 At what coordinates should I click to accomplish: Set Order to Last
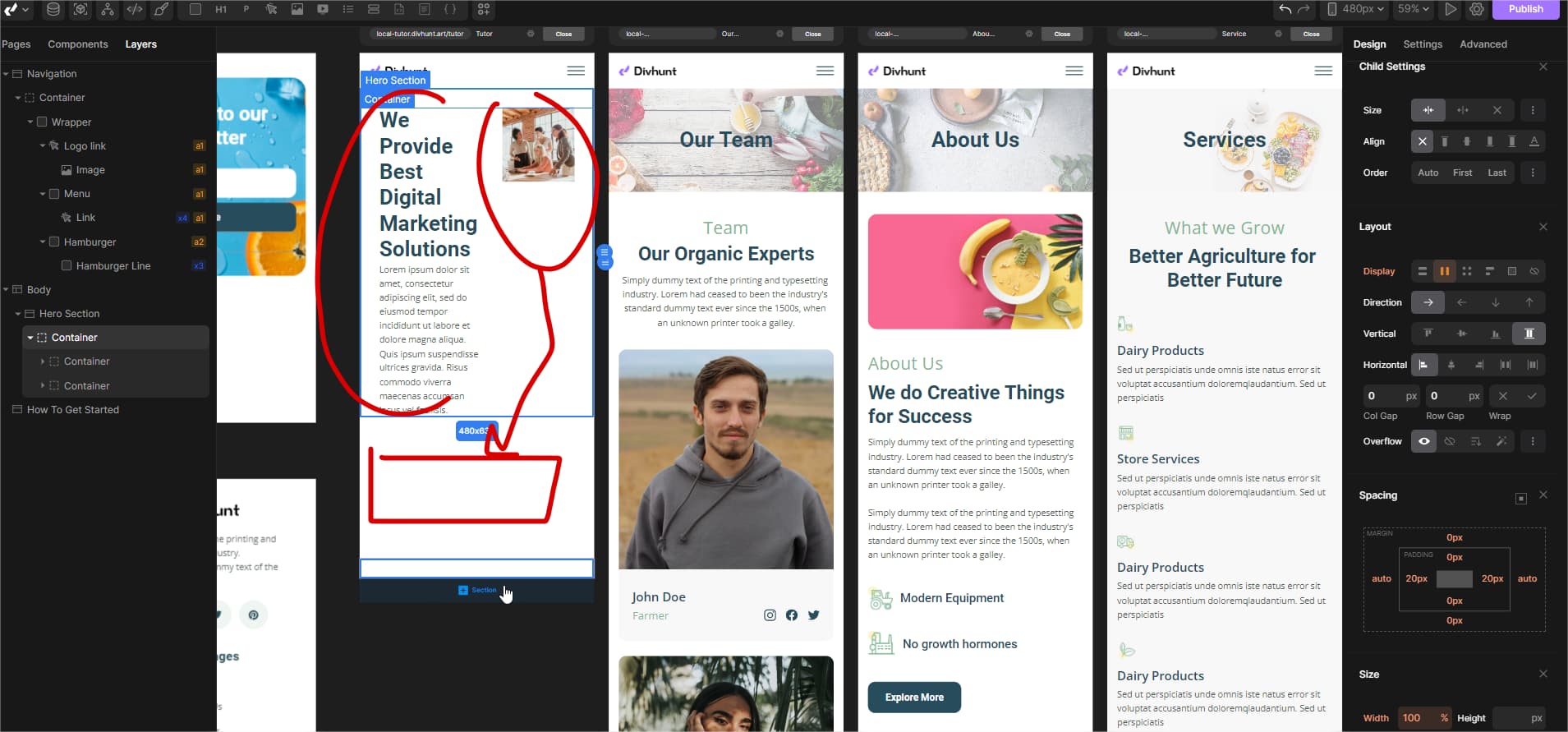coord(1497,173)
